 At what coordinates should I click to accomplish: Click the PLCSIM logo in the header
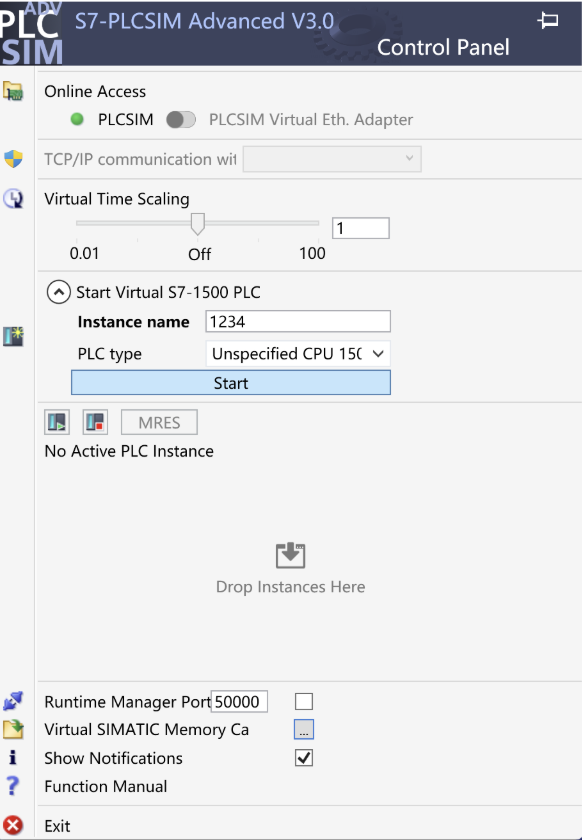32,33
